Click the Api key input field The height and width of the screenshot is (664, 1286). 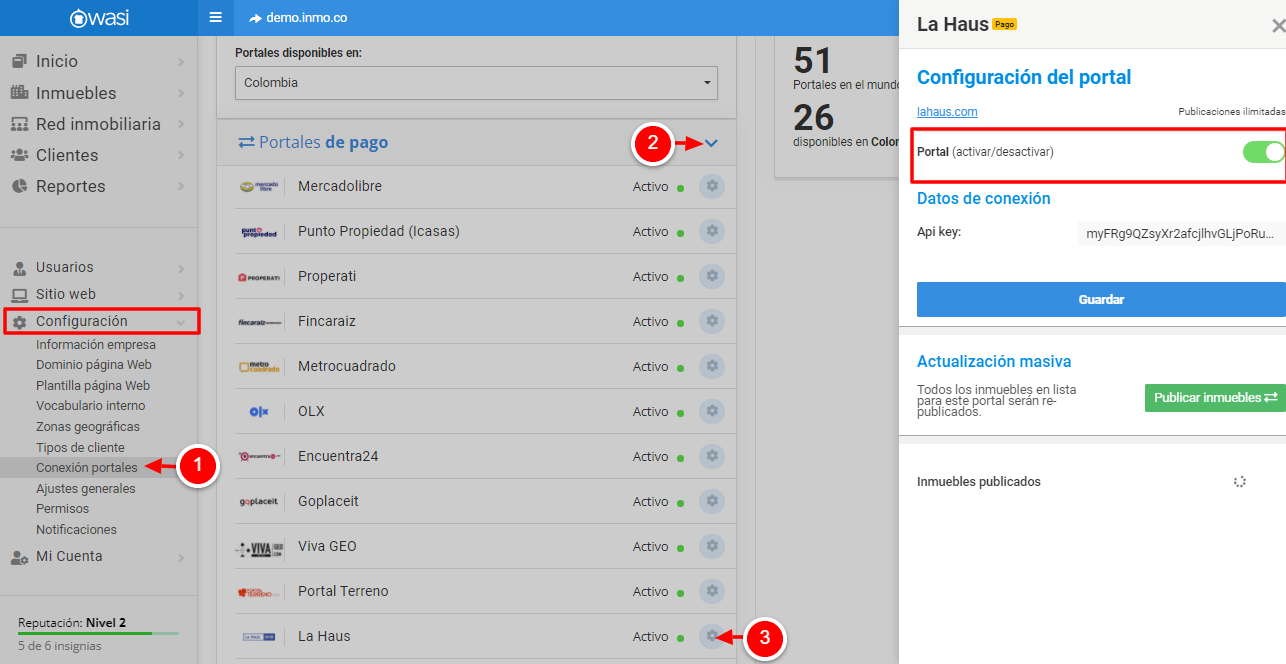click(1180, 233)
